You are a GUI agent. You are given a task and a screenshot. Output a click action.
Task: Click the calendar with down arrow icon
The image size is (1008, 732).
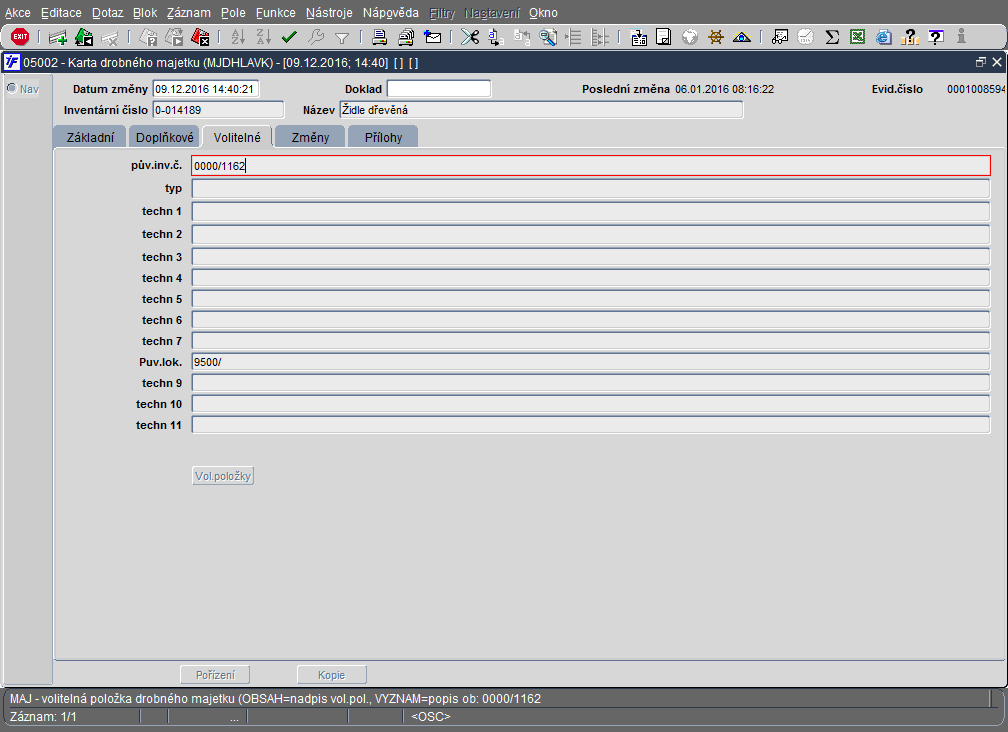[638, 37]
